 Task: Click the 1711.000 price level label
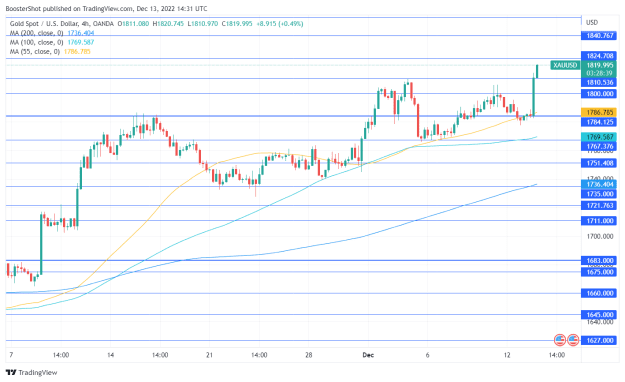599,221
